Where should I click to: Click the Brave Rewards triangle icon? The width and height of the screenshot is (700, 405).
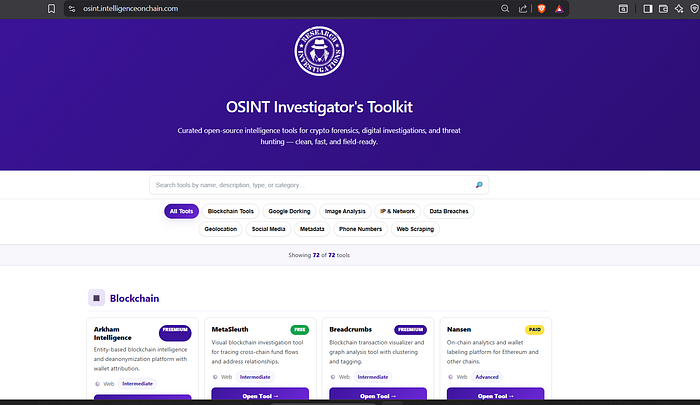[559, 8]
